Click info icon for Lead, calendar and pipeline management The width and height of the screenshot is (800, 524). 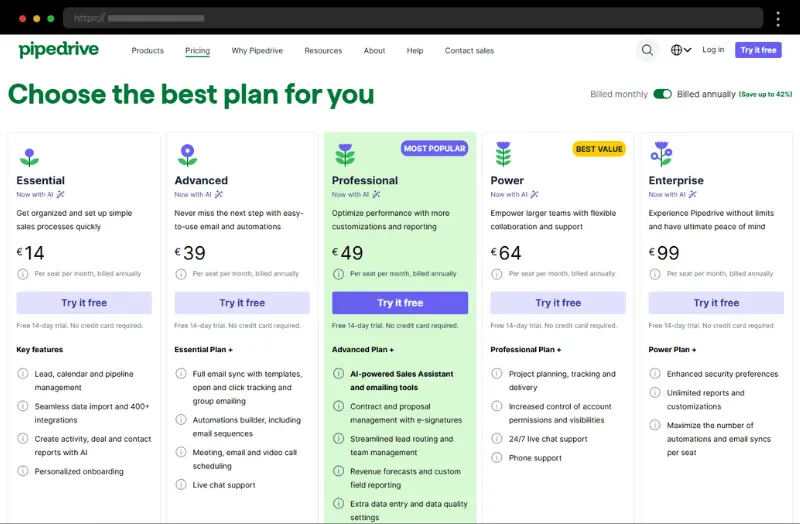(x=23, y=373)
